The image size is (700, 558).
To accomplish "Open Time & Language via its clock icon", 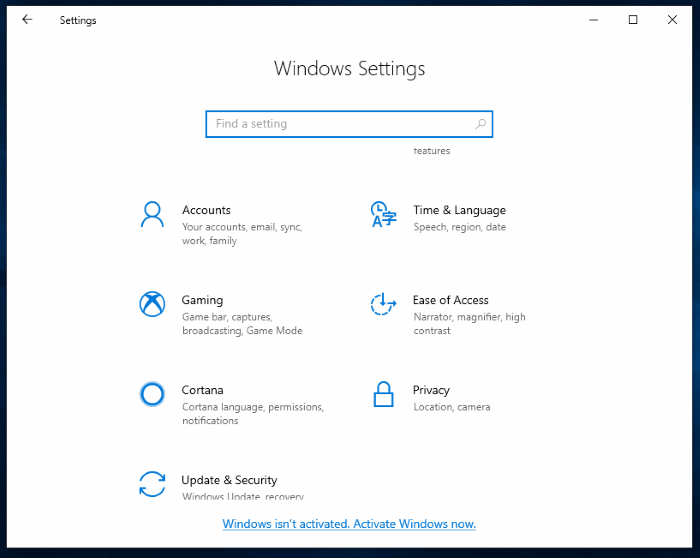I will [383, 214].
